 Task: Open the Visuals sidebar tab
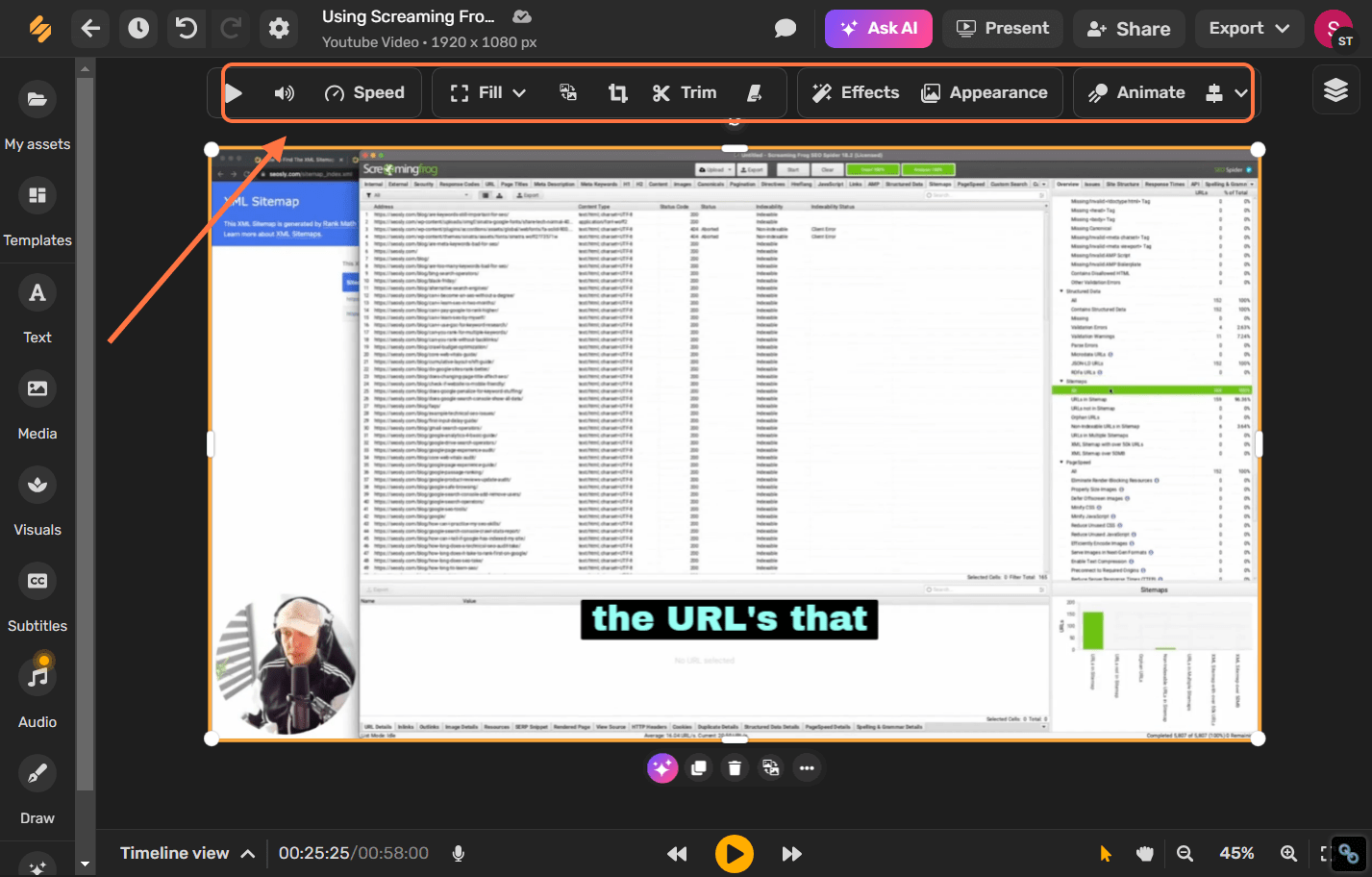pos(37,501)
